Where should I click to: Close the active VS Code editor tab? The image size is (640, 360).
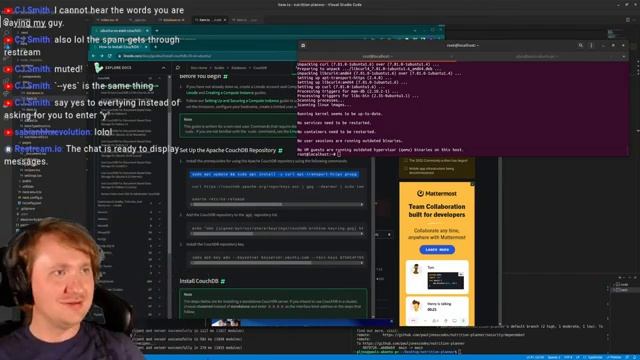pyautogui.click(x=225, y=20)
